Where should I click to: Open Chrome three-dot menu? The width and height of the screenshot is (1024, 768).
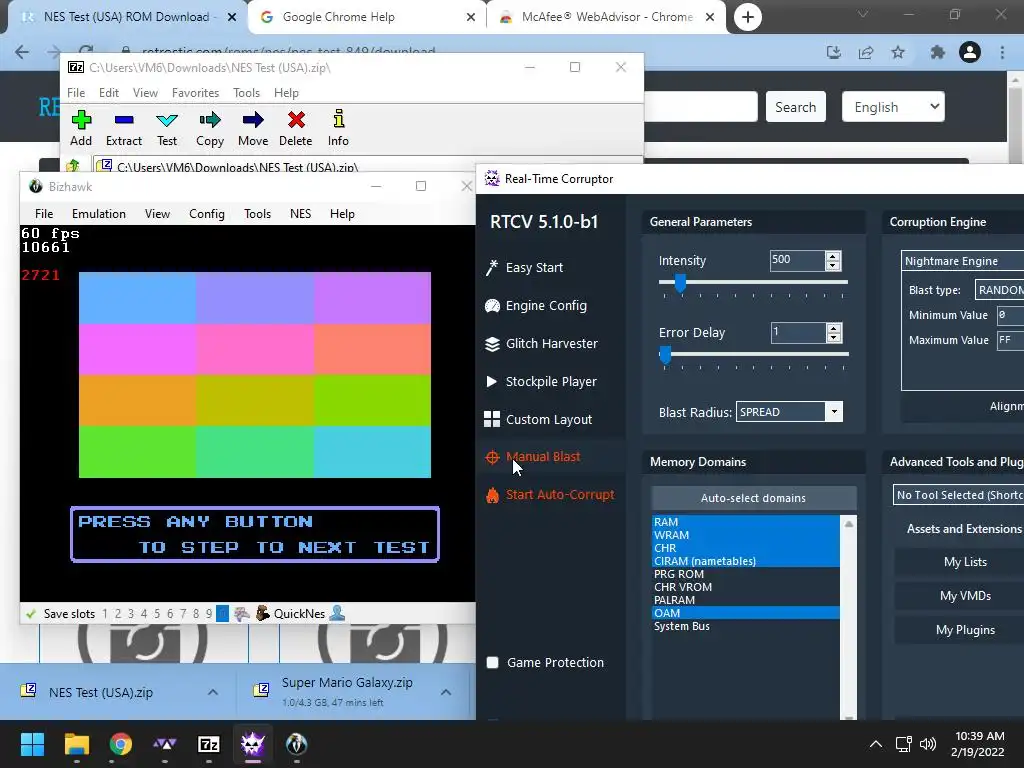(1002, 52)
